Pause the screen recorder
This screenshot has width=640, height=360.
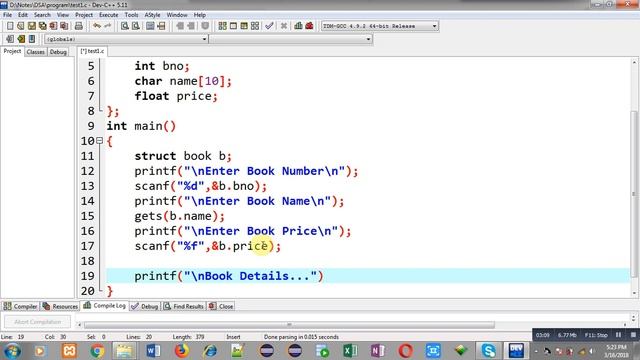coord(618,335)
